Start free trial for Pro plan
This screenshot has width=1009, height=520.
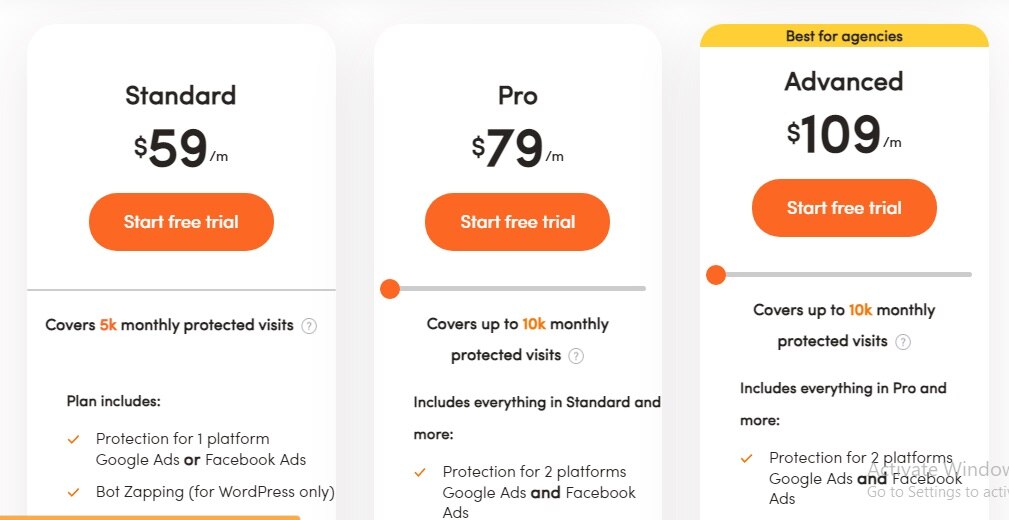pyautogui.click(x=517, y=222)
